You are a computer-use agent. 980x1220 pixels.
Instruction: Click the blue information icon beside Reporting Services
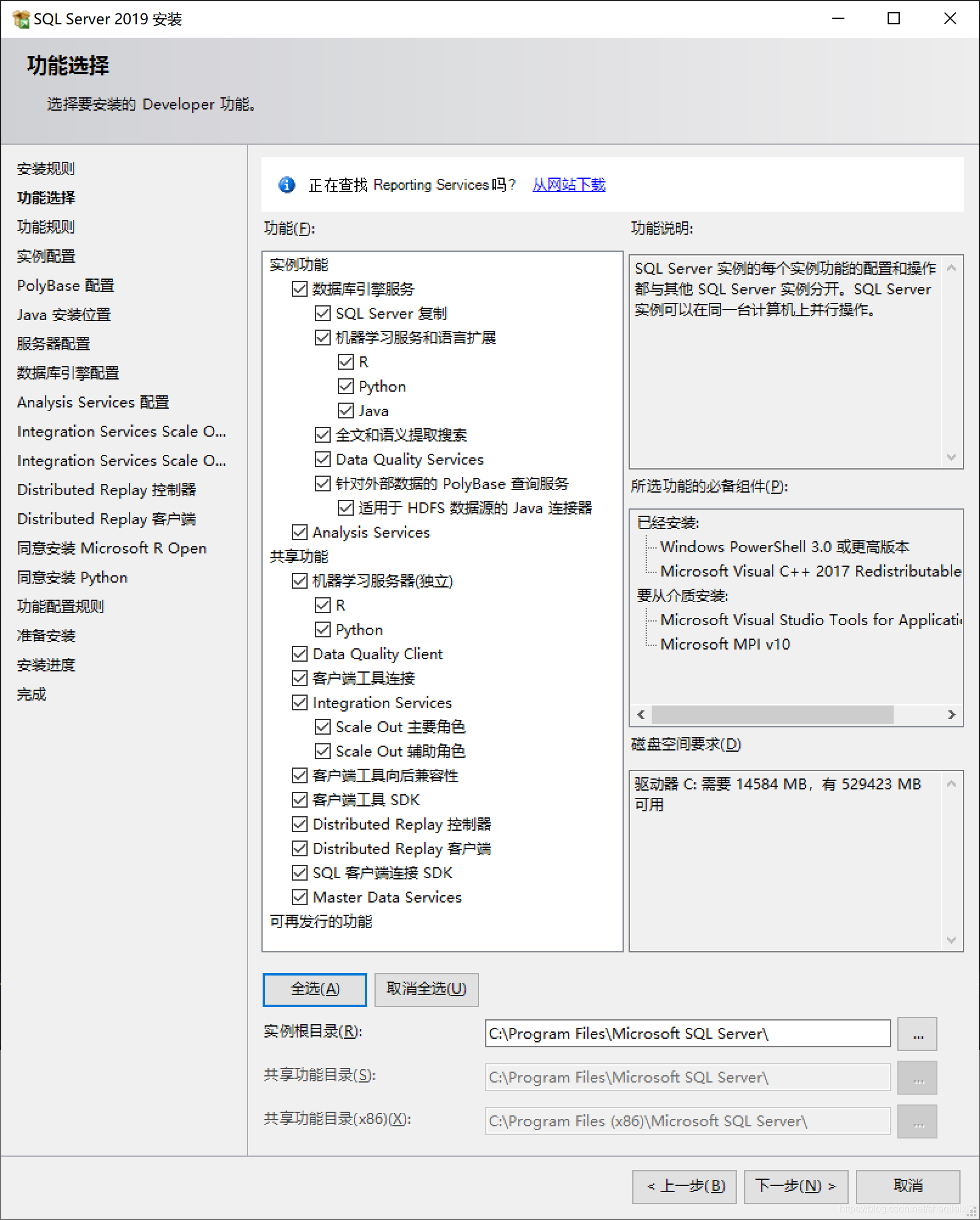(x=287, y=185)
